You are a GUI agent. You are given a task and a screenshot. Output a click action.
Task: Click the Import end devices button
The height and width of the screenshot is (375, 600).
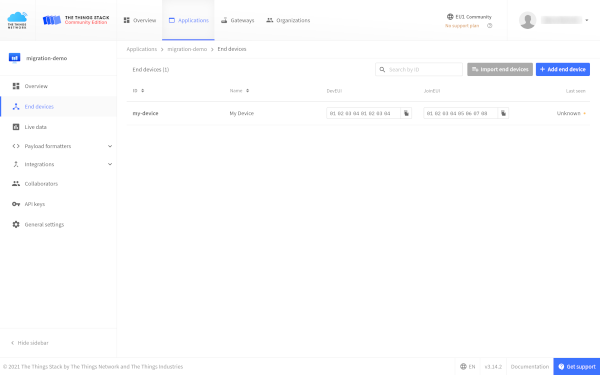[500, 69]
